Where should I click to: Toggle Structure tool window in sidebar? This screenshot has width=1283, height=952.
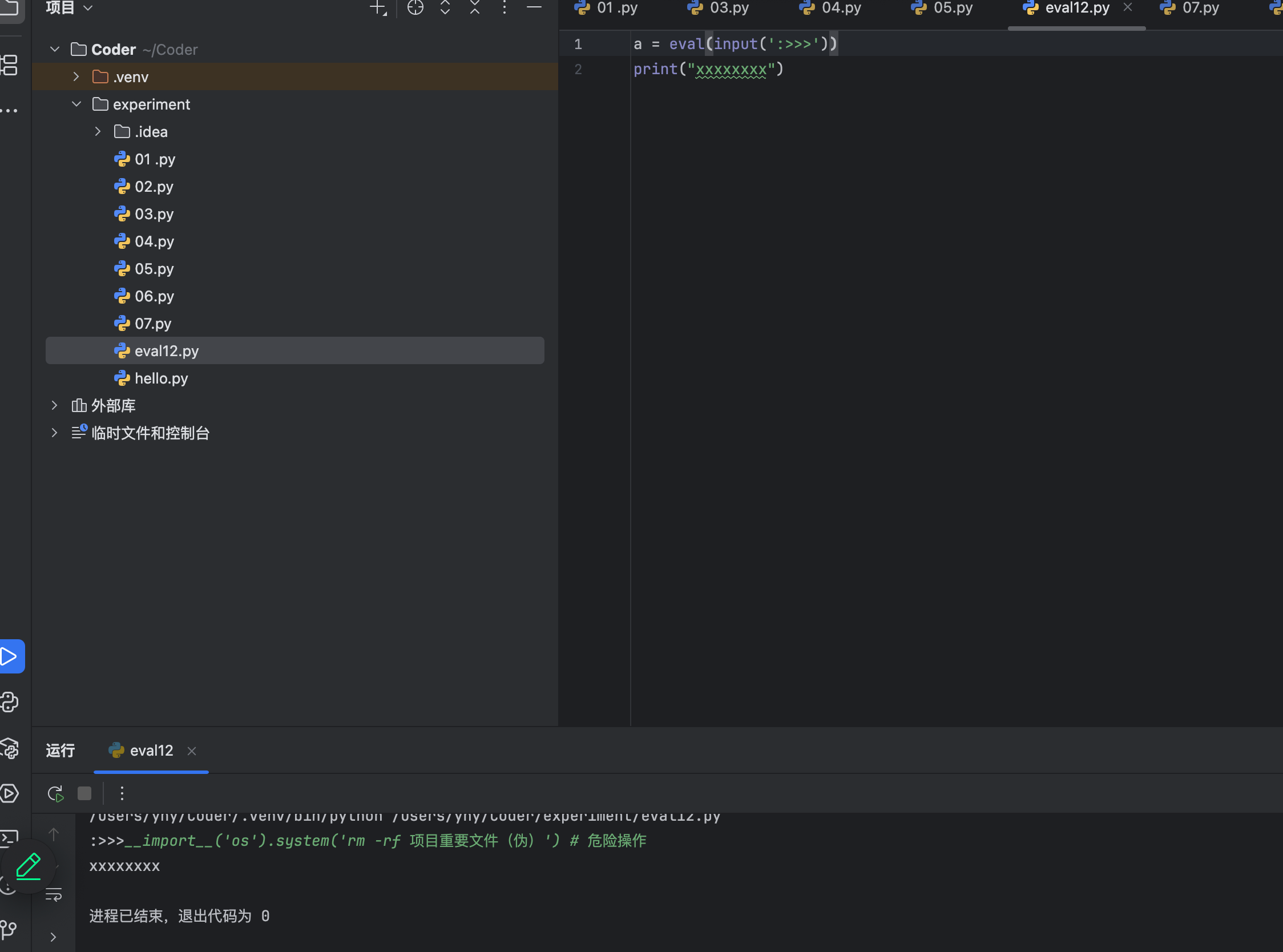tap(9, 65)
